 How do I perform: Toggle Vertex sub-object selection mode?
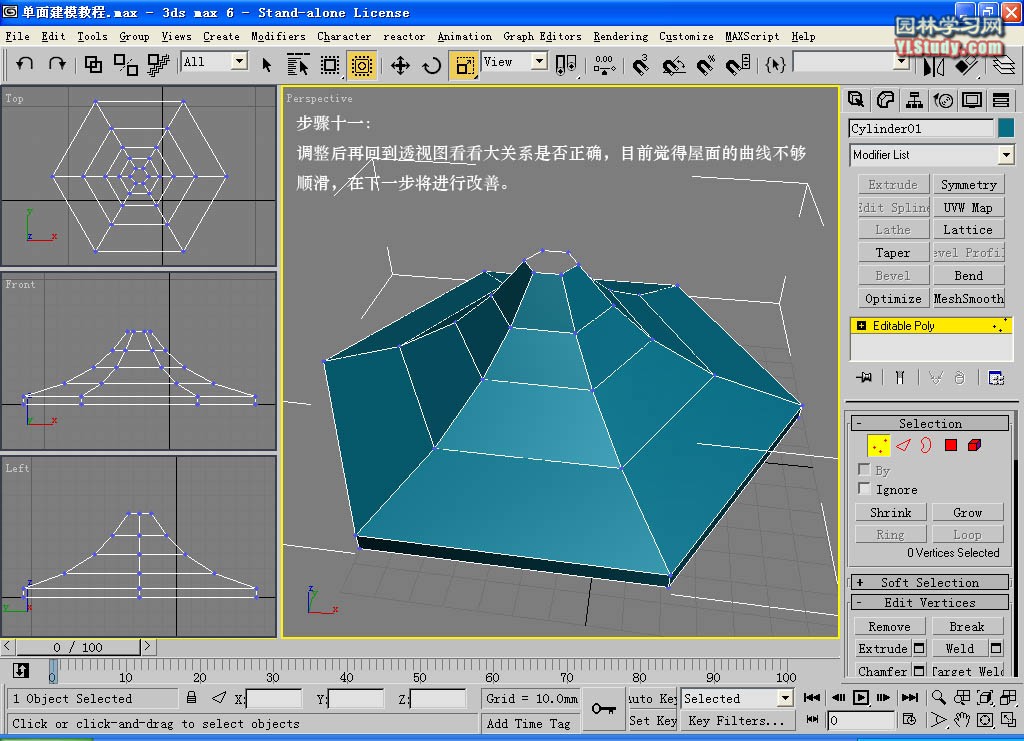(x=878, y=445)
